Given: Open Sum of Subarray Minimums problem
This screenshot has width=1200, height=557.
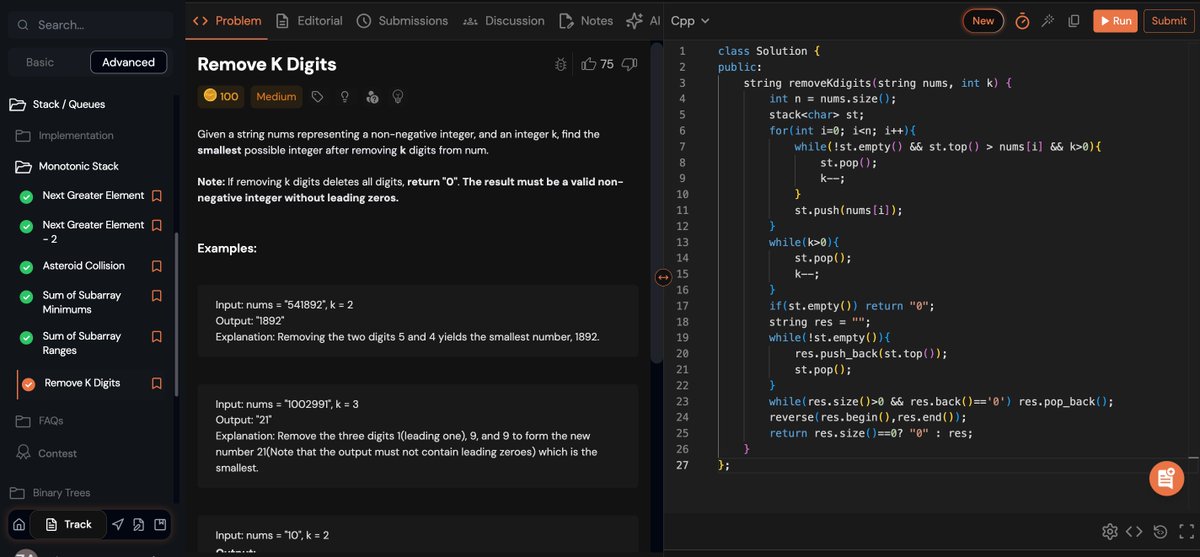Looking at the screenshot, I should click(81, 302).
